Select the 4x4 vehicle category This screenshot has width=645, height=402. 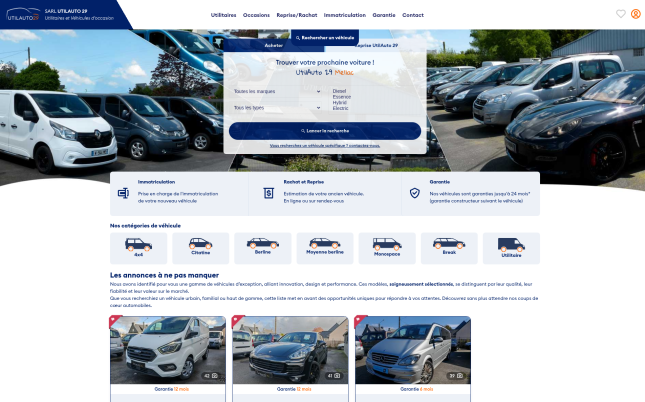(x=139, y=248)
